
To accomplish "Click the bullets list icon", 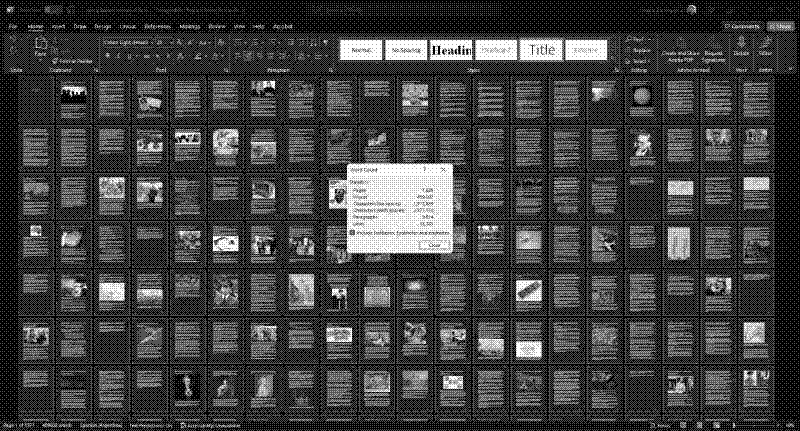I will [238, 43].
